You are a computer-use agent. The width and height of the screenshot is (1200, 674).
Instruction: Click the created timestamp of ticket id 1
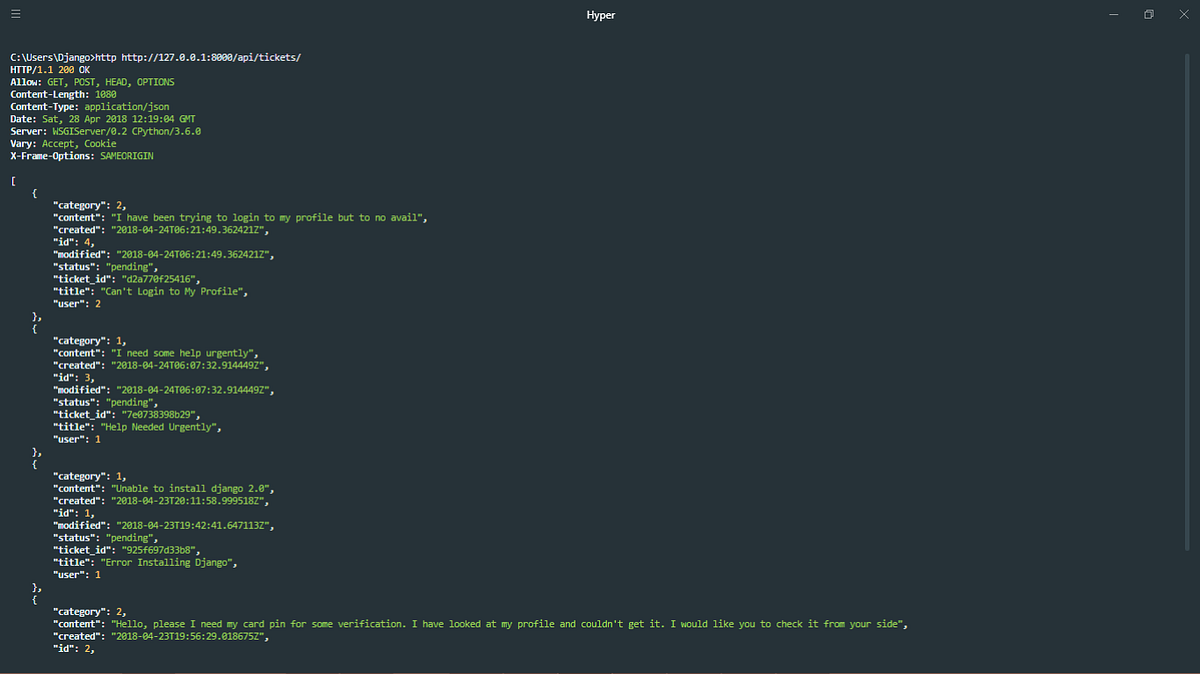(190, 500)
